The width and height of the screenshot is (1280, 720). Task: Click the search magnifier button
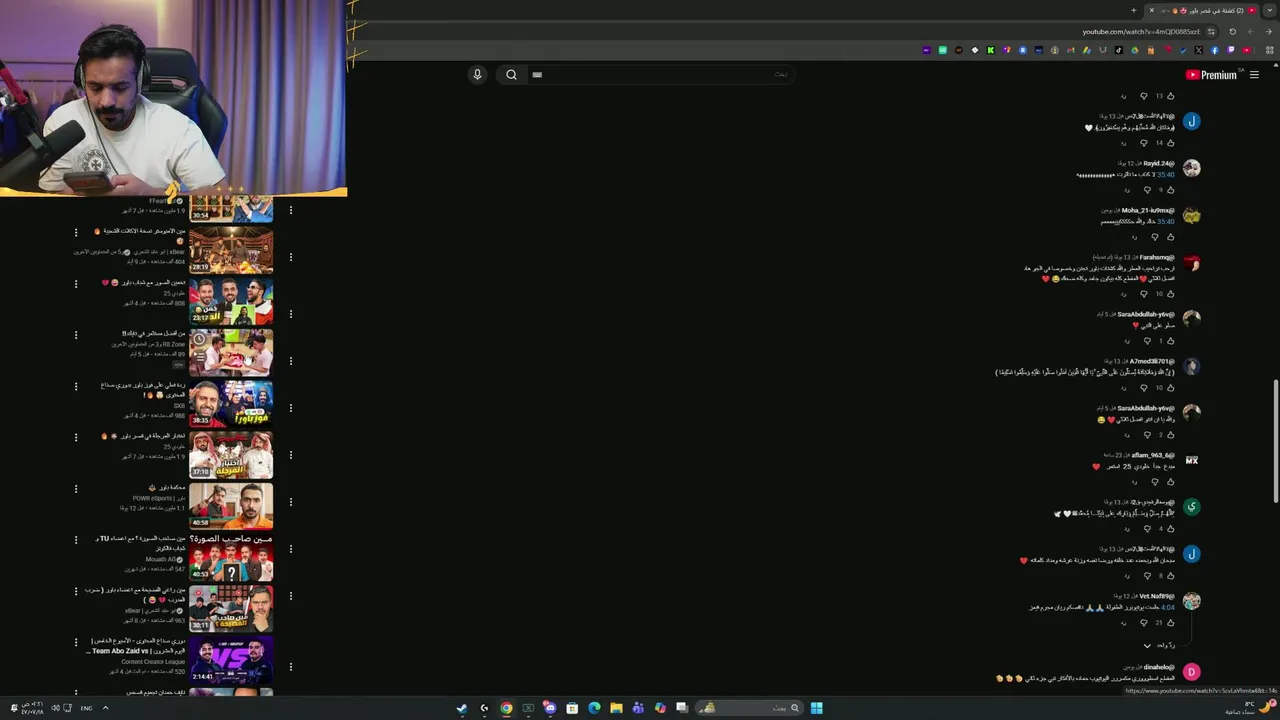click(x=511, y=74)
